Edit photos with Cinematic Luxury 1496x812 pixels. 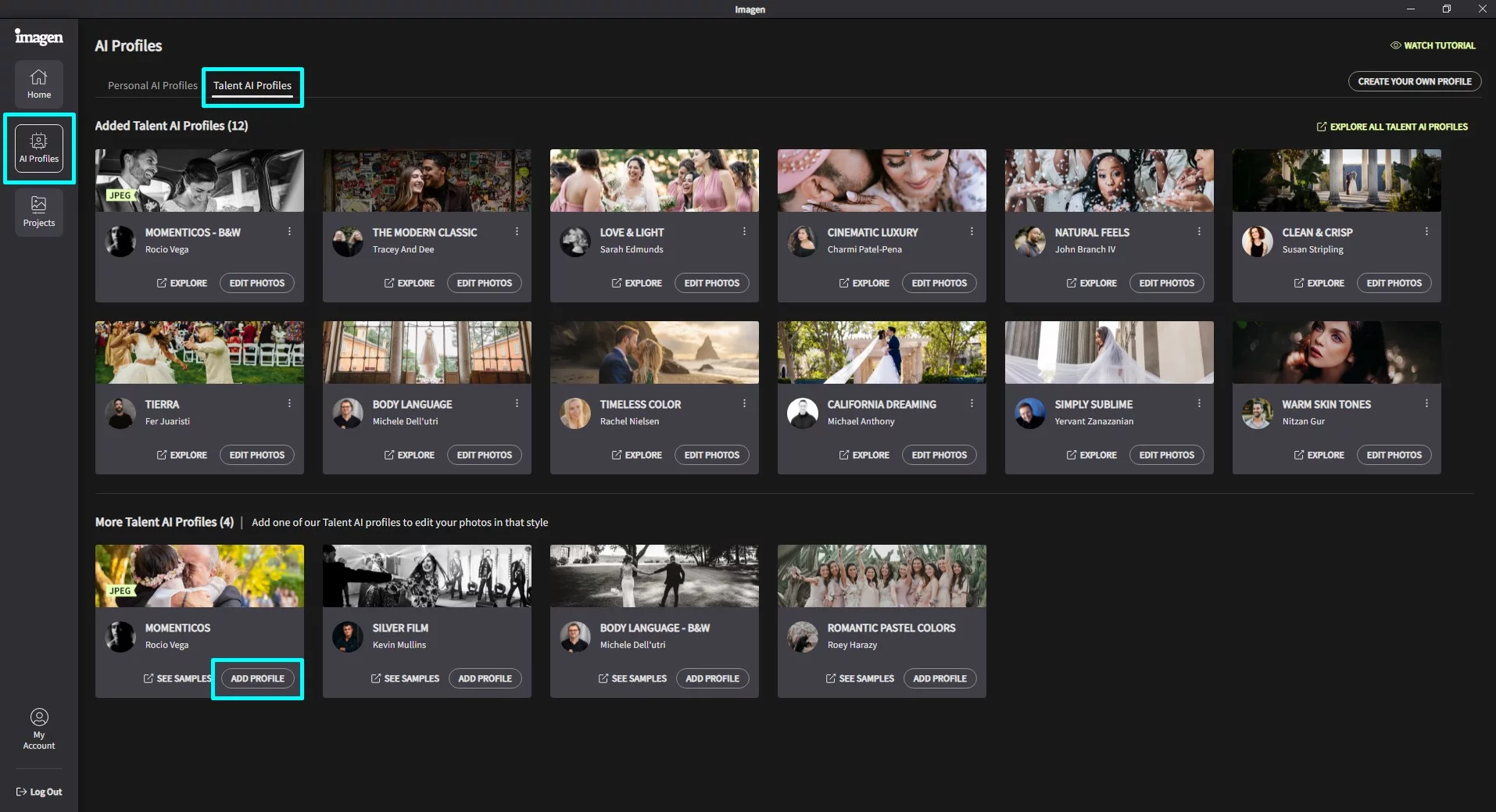click(939, 283)
